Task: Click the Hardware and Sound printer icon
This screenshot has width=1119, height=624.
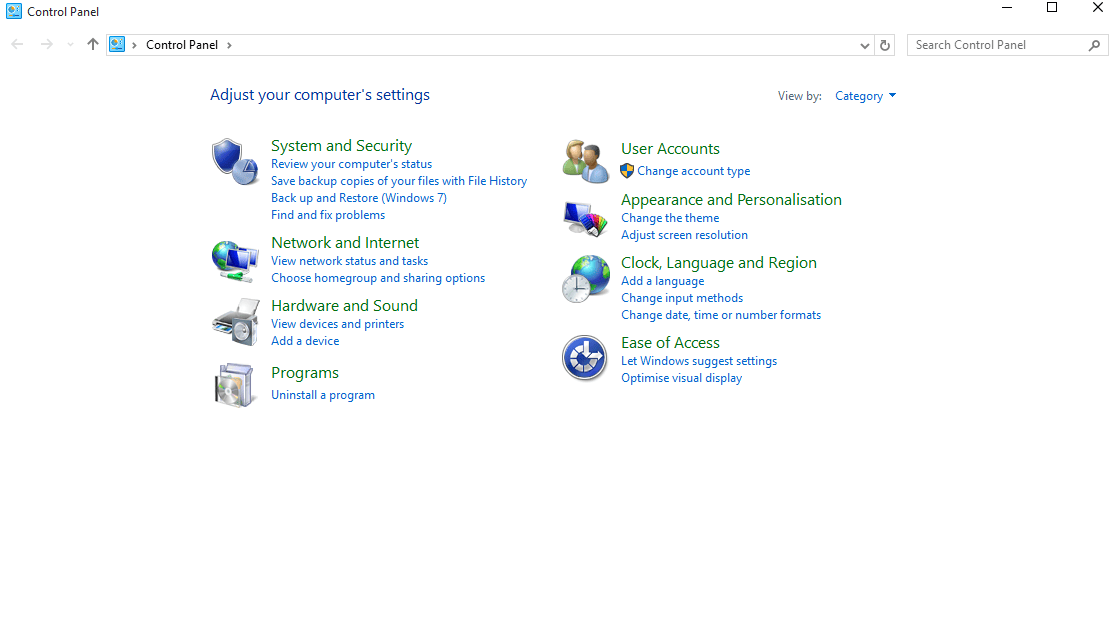Action: [x=235, y=322]
